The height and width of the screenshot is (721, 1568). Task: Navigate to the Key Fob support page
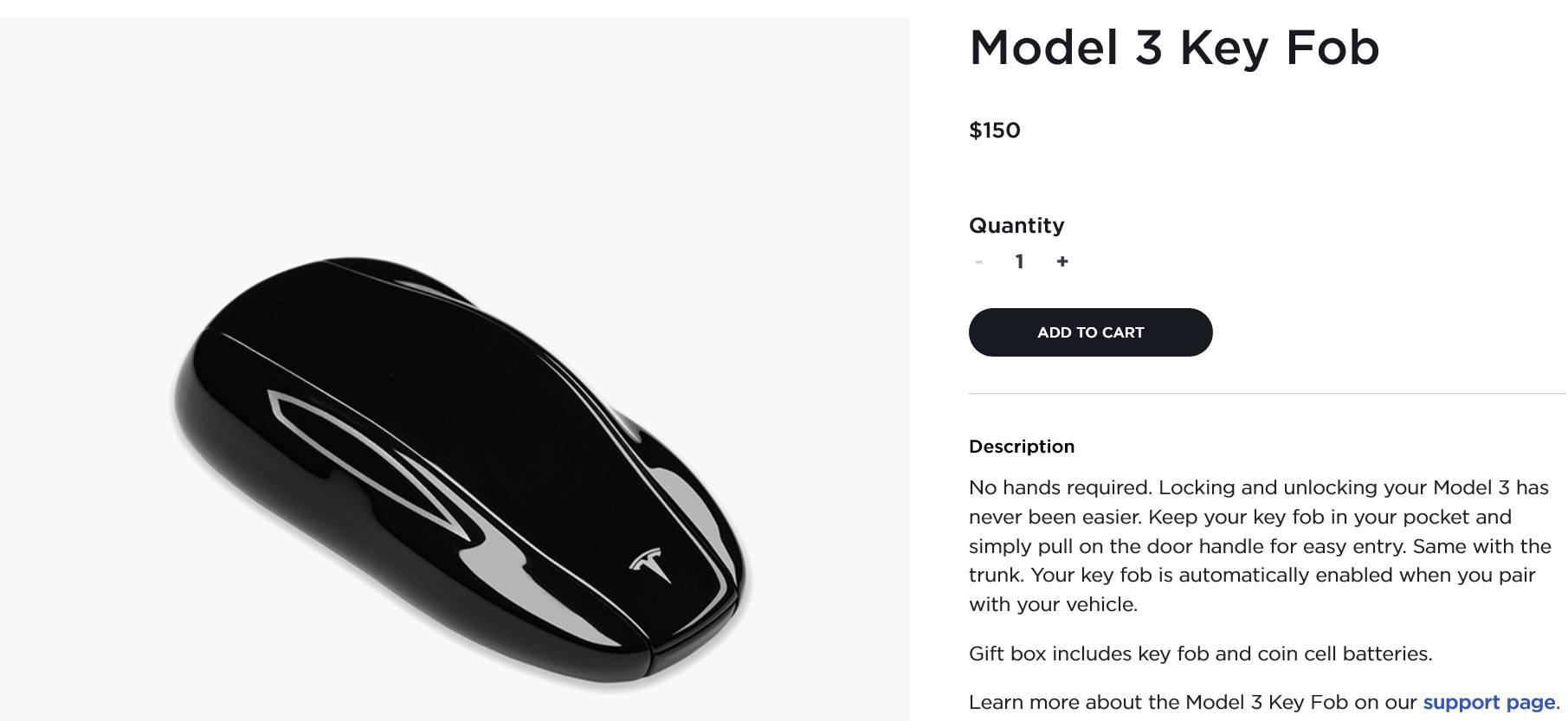click(x=1490, y=701)
